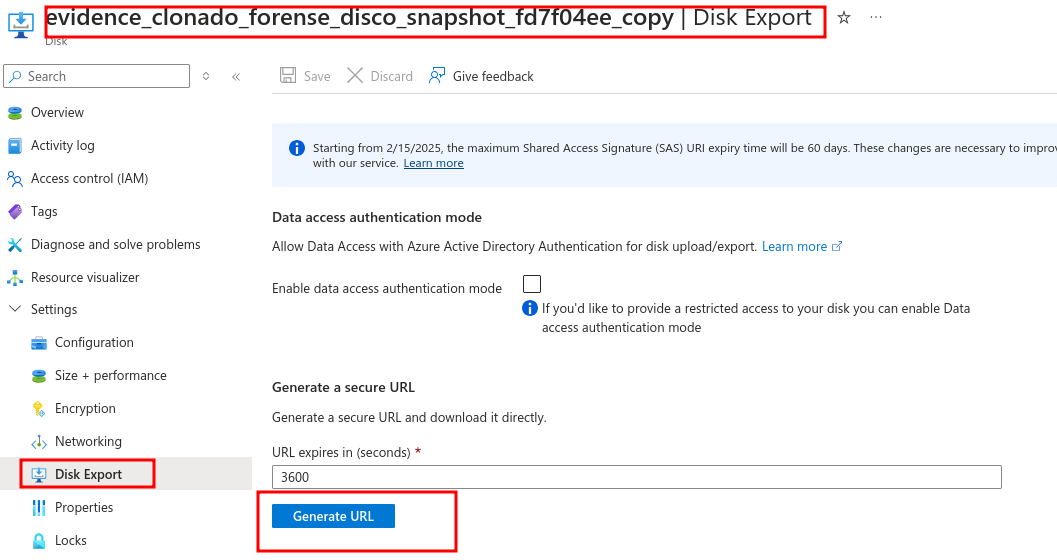Open the more options ellipsis in header
This screenshot has height=560, width=1057.
876,18
